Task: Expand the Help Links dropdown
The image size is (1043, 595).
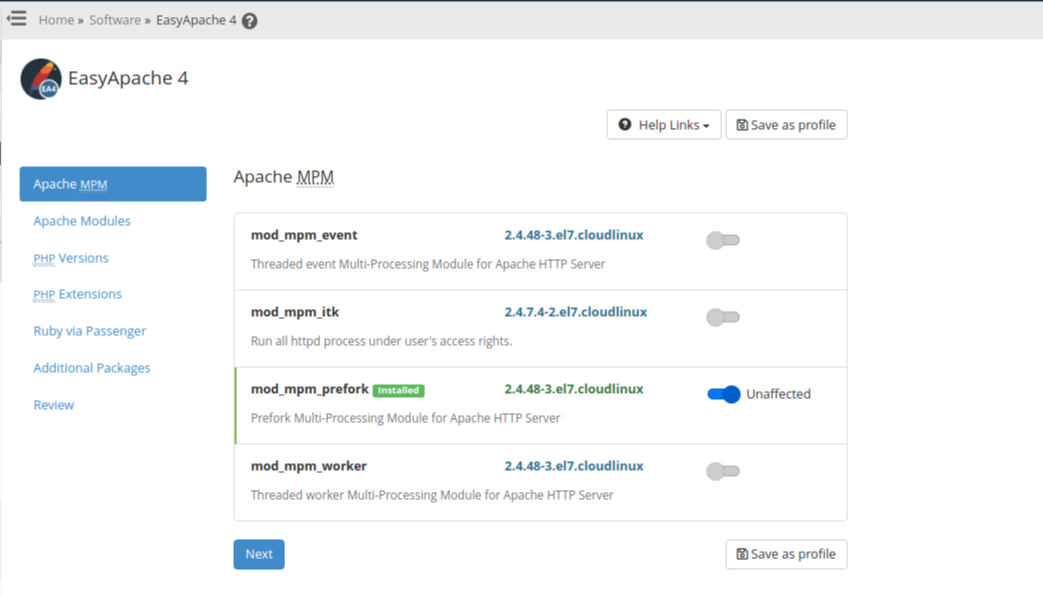Action: click(x=663, y=124)
